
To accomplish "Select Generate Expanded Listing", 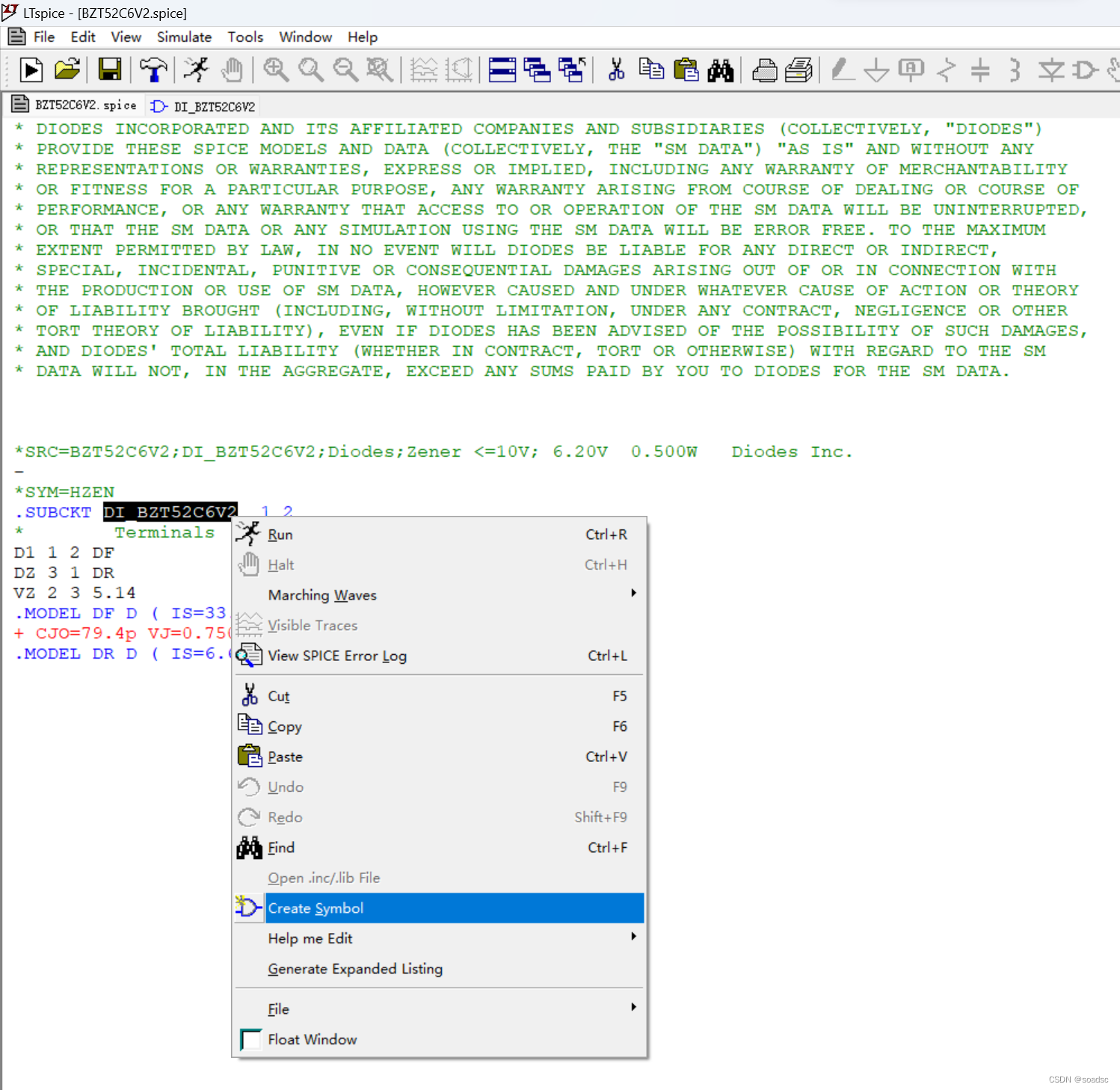I will click(x=439, y=969).
